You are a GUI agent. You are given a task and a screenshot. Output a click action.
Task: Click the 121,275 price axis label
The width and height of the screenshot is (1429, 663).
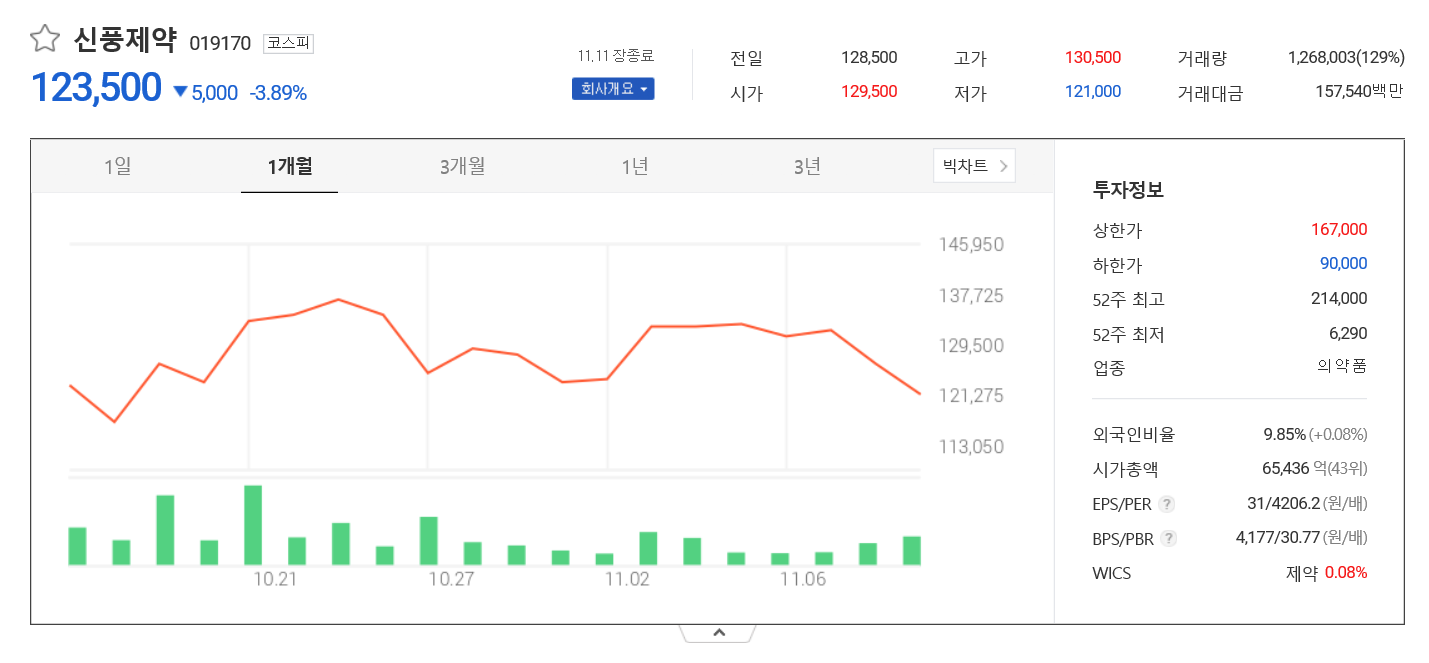[x=971, y=396]
